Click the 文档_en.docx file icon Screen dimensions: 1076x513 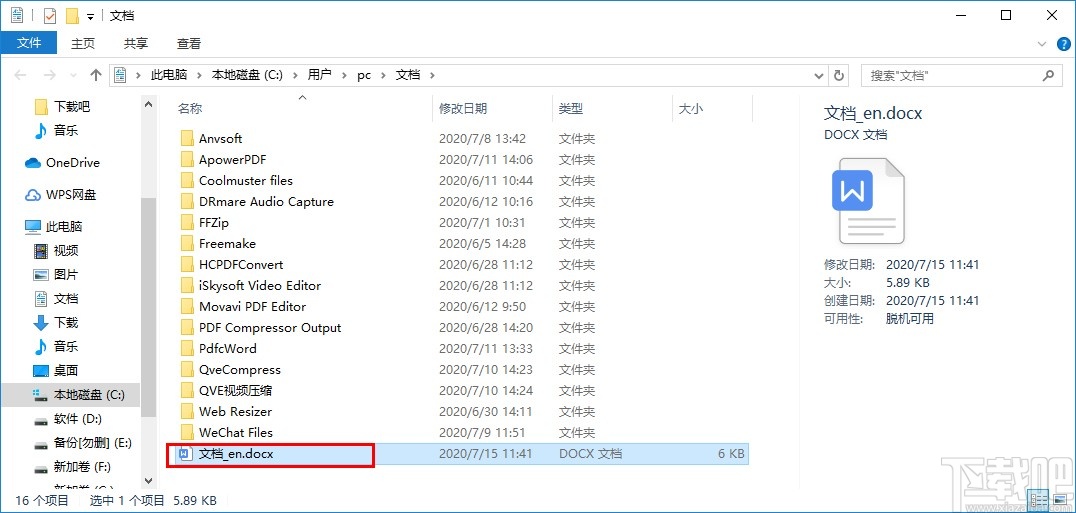coord(184,454)
